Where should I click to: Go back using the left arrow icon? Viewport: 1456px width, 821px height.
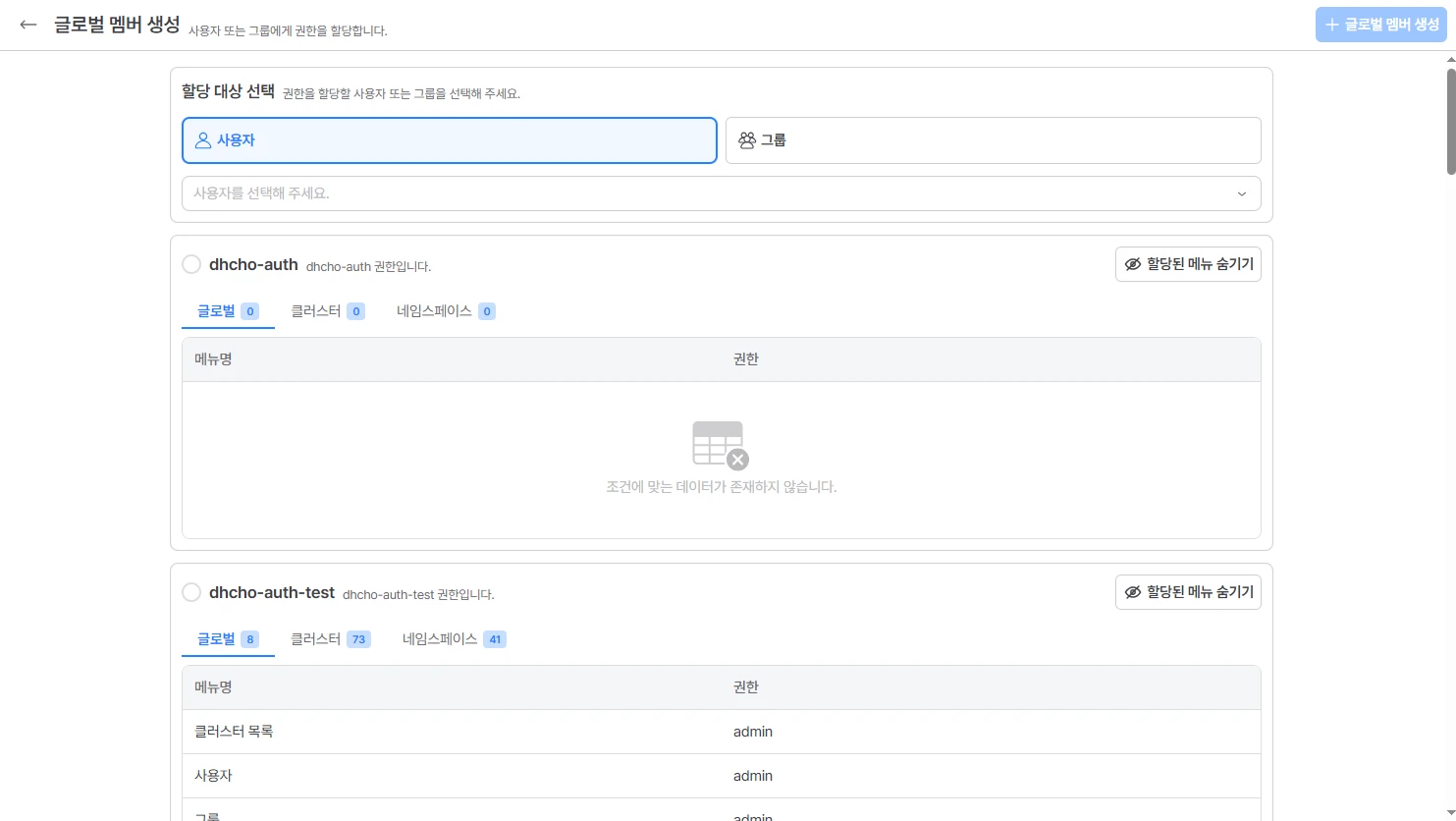point(28,25)
